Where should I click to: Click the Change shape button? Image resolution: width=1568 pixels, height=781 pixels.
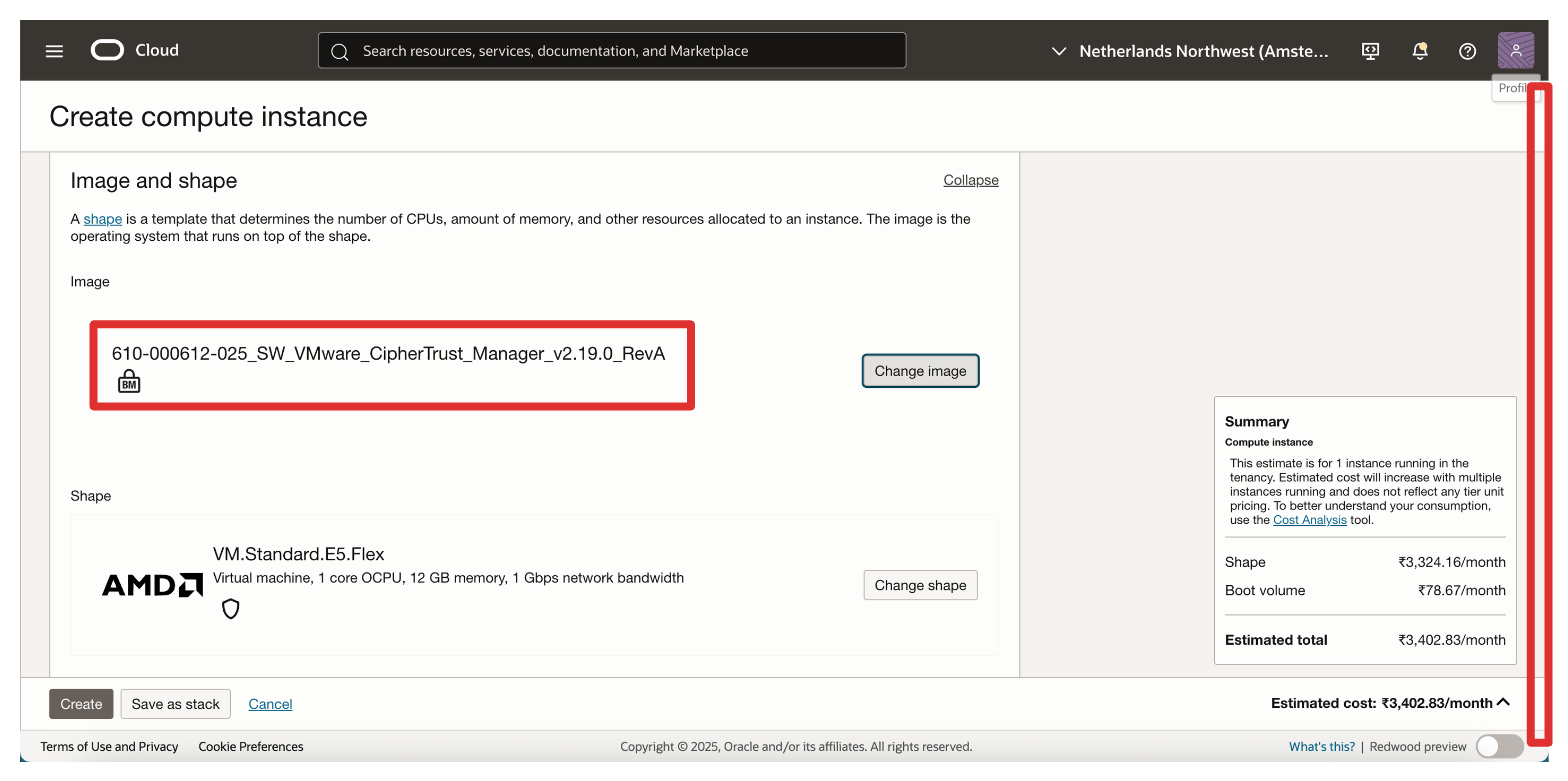pos(920,585)
